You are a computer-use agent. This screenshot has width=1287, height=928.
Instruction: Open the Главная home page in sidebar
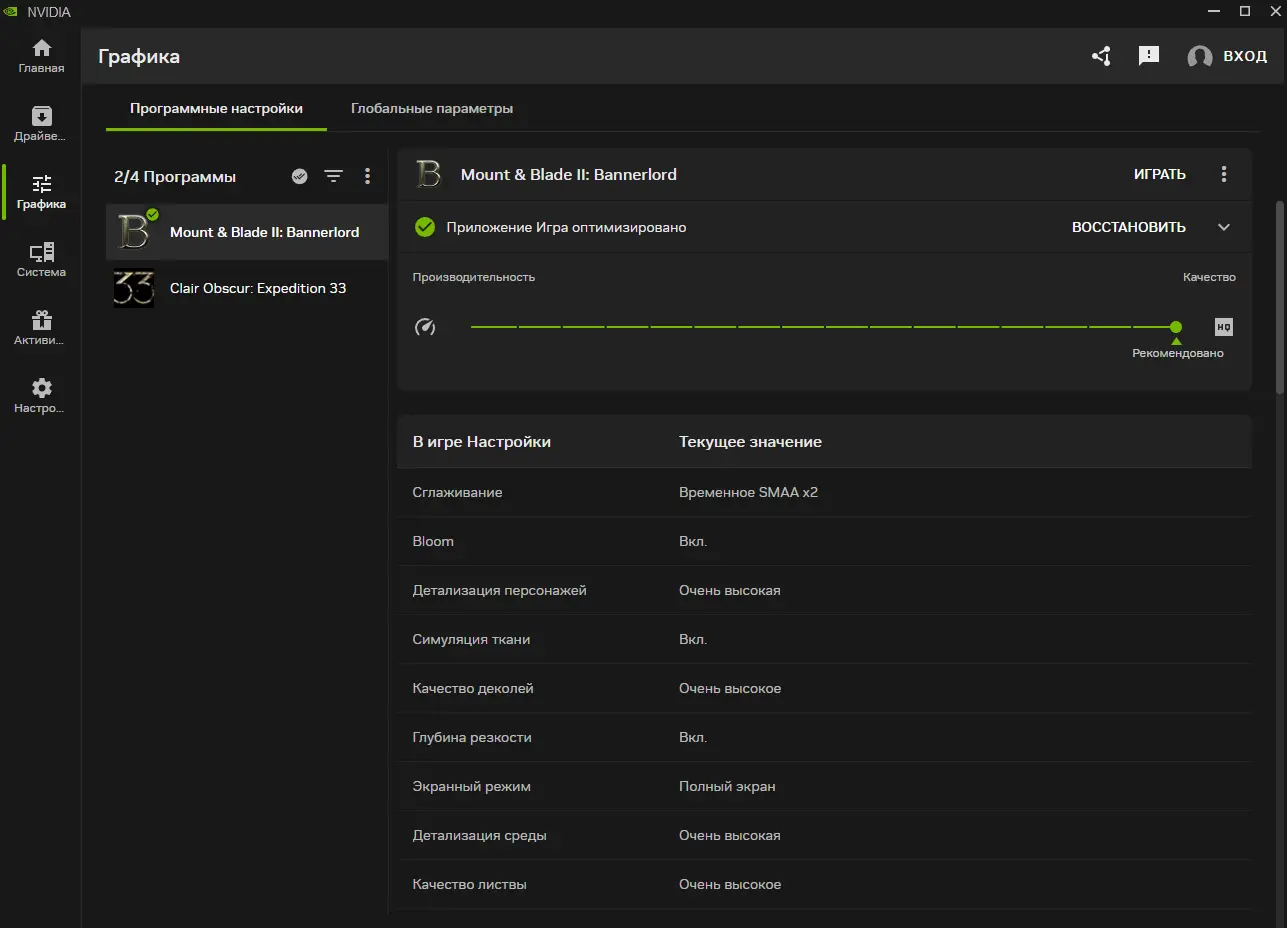tap(41, 56)
